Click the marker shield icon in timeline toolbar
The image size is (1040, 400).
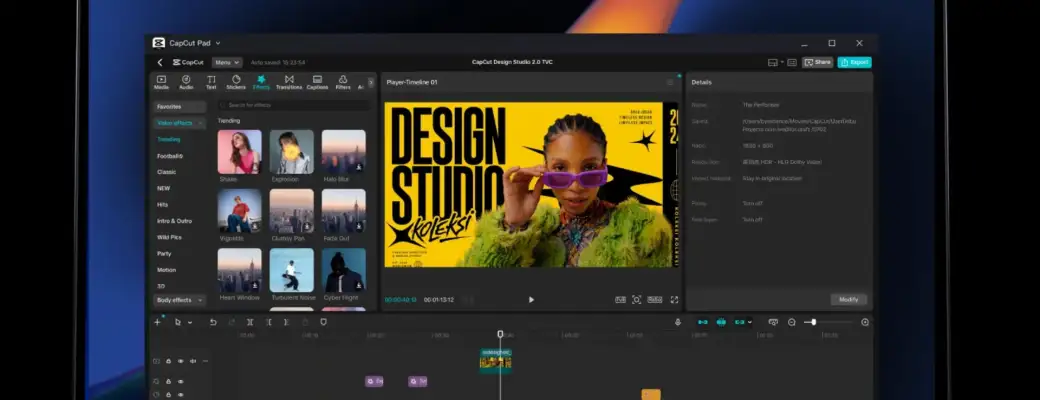coord(323,322)
